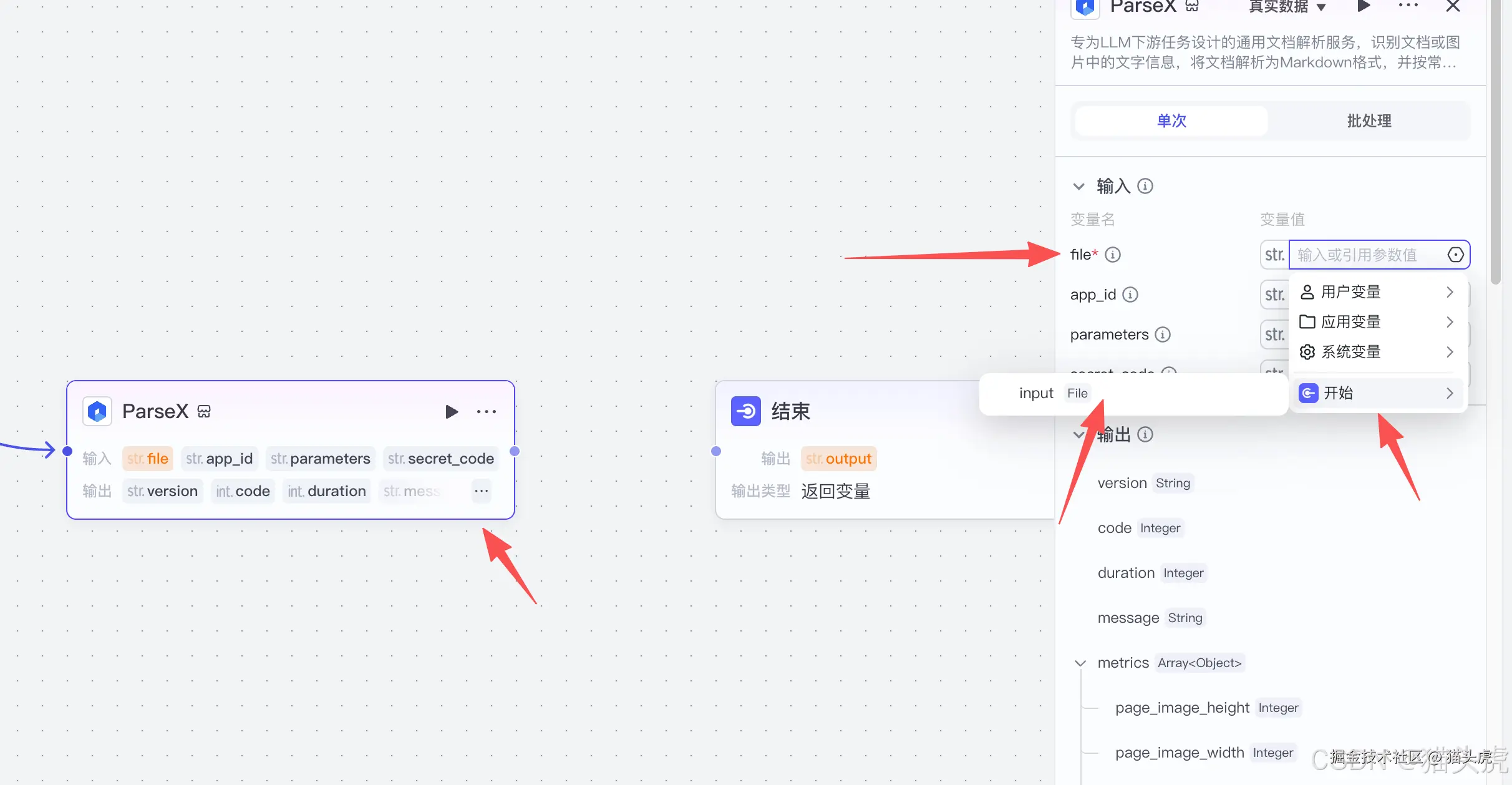Show hidden outputs ellipsis on ParseX node

(481, 491)
